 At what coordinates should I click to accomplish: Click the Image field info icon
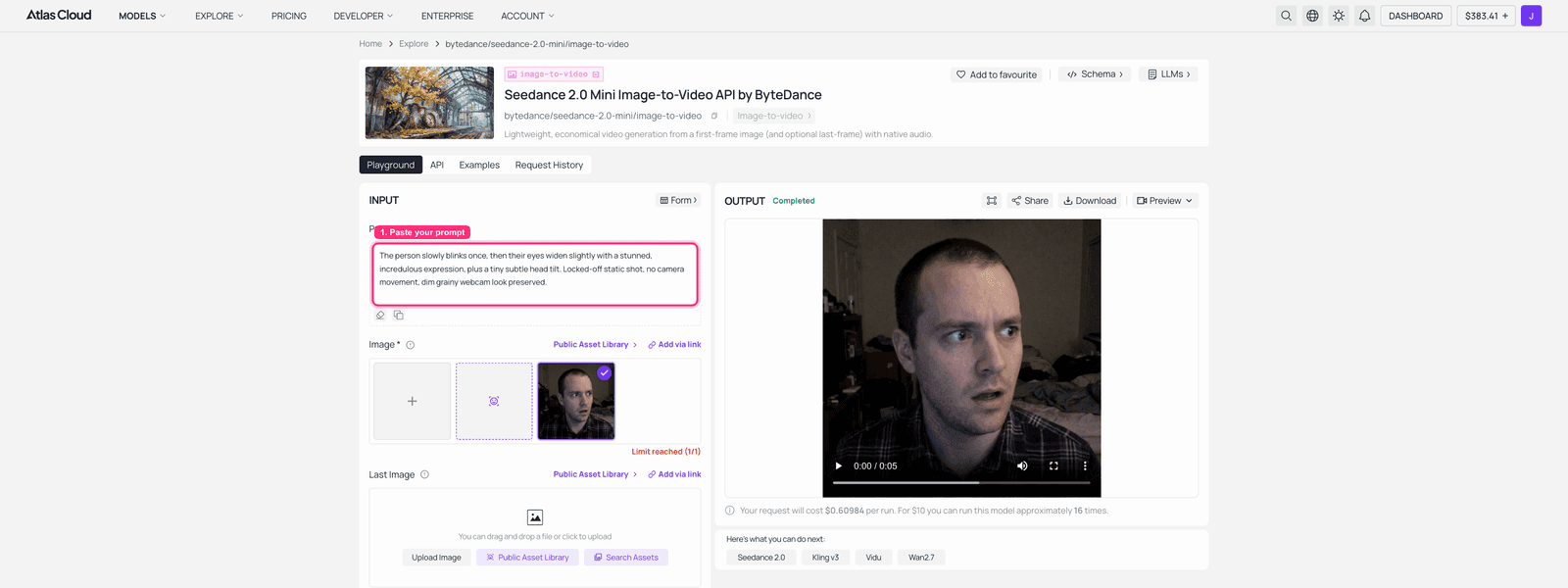411,345
